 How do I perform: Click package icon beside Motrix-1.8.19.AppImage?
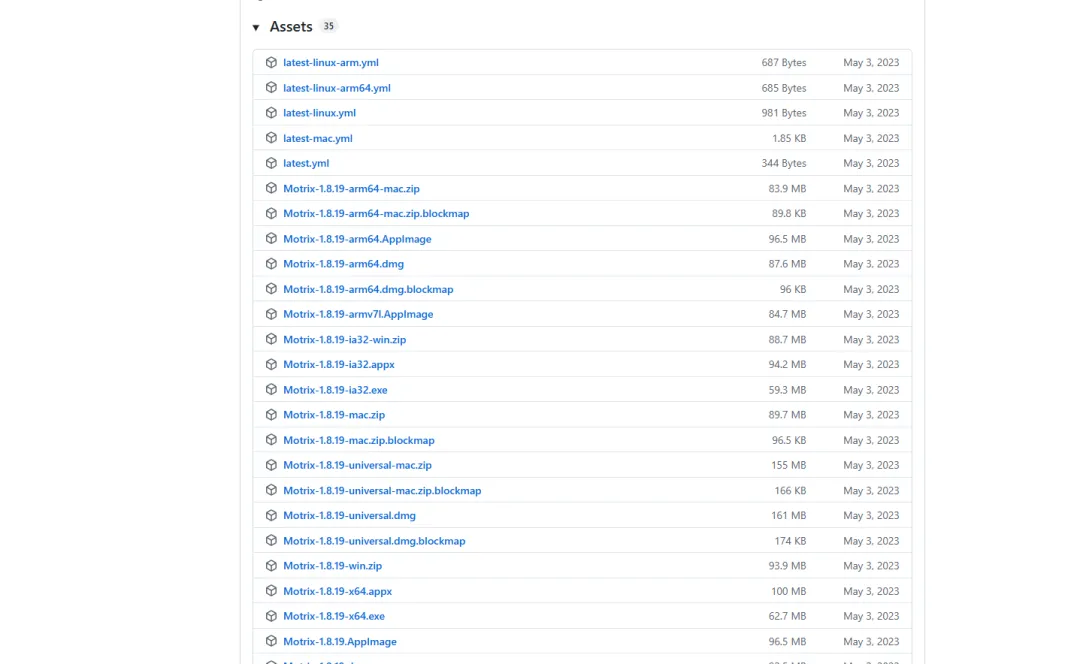point(271,641)
